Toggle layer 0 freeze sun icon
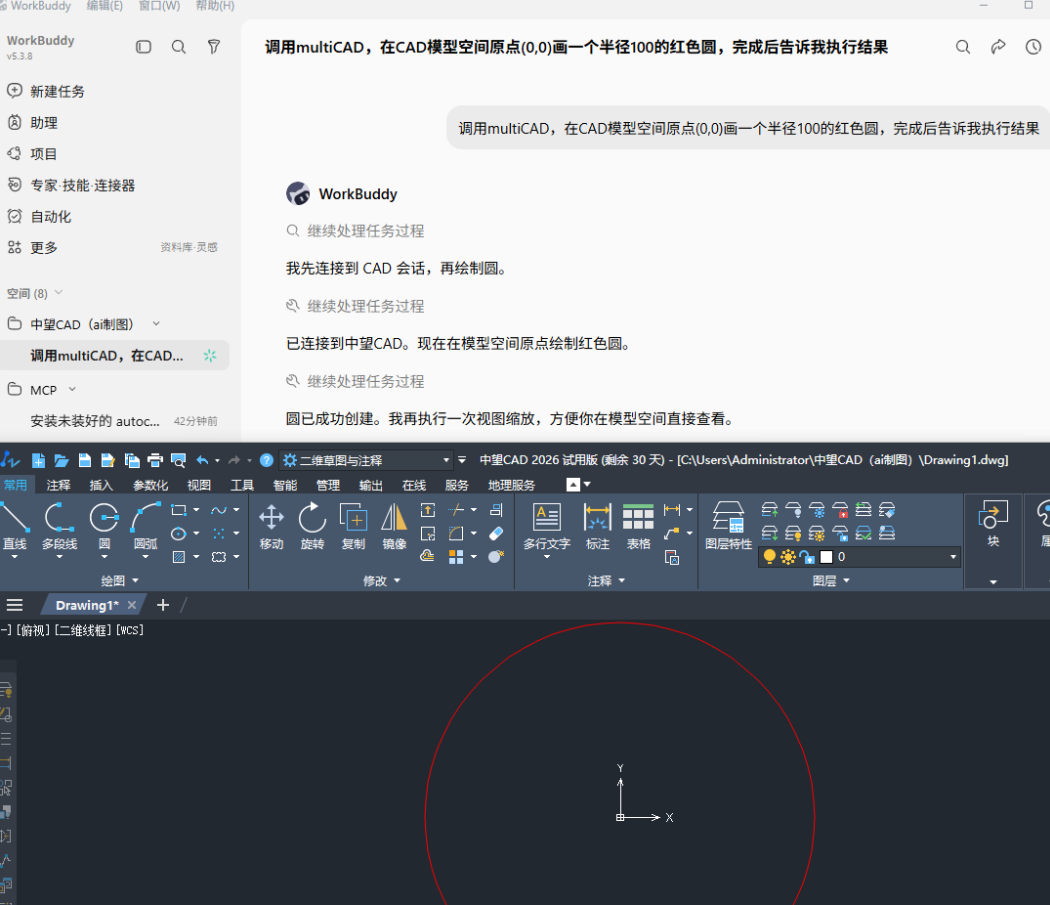 coord(788,557)
